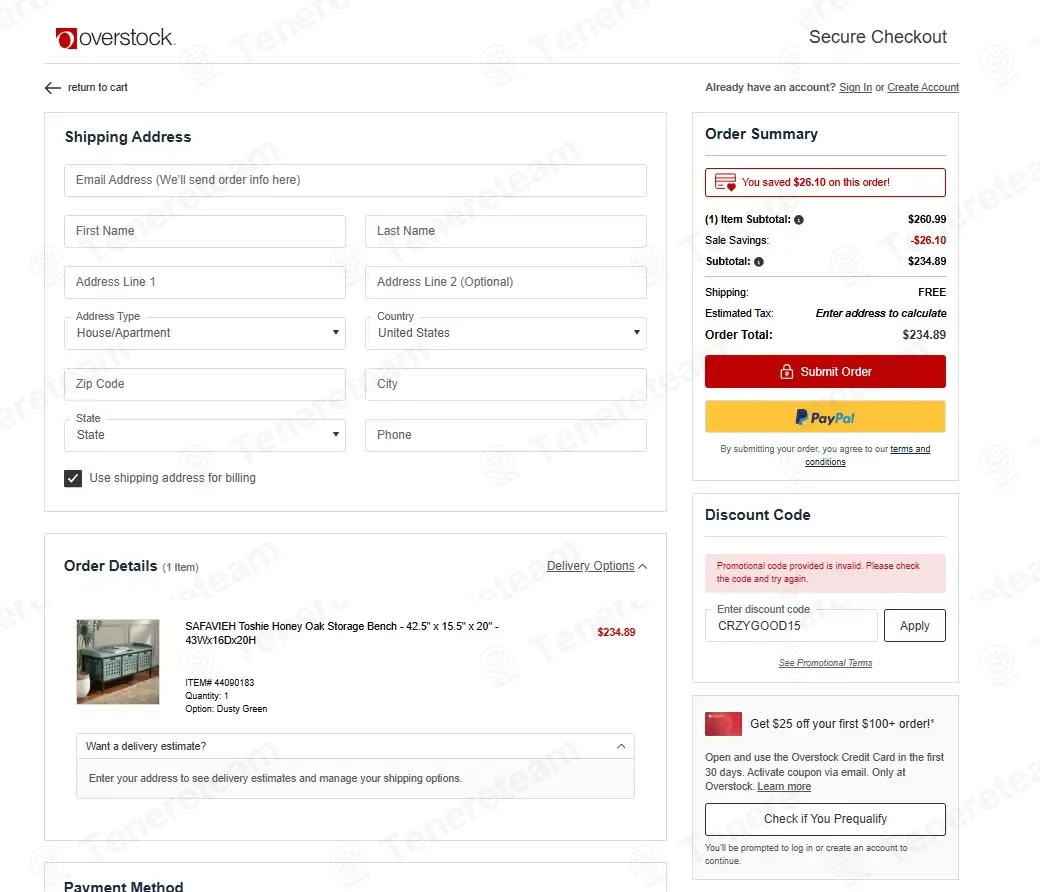Click the Enter address to calculate text

click(x=881, y=314)
